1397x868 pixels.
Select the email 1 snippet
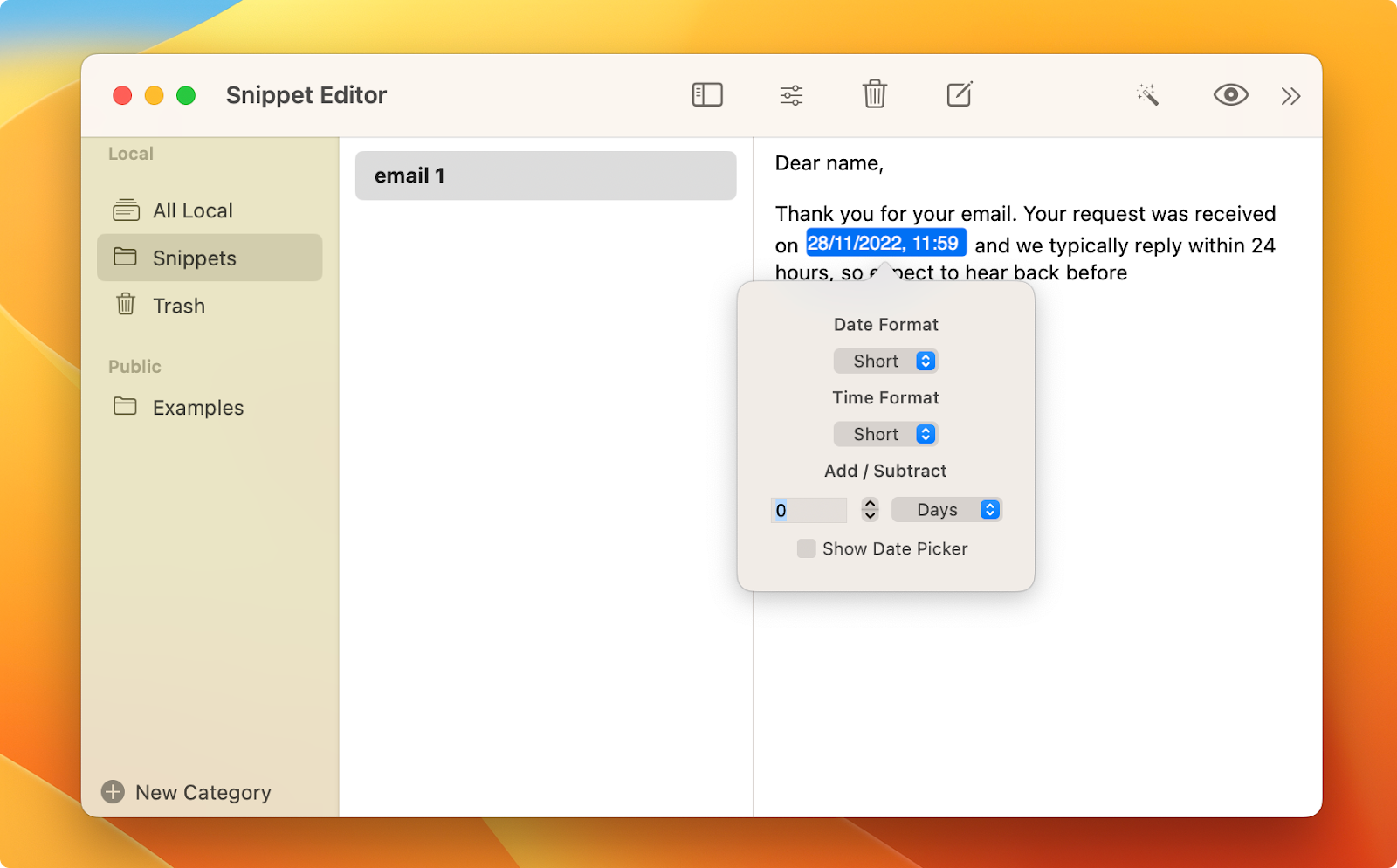tap(545, 175)
